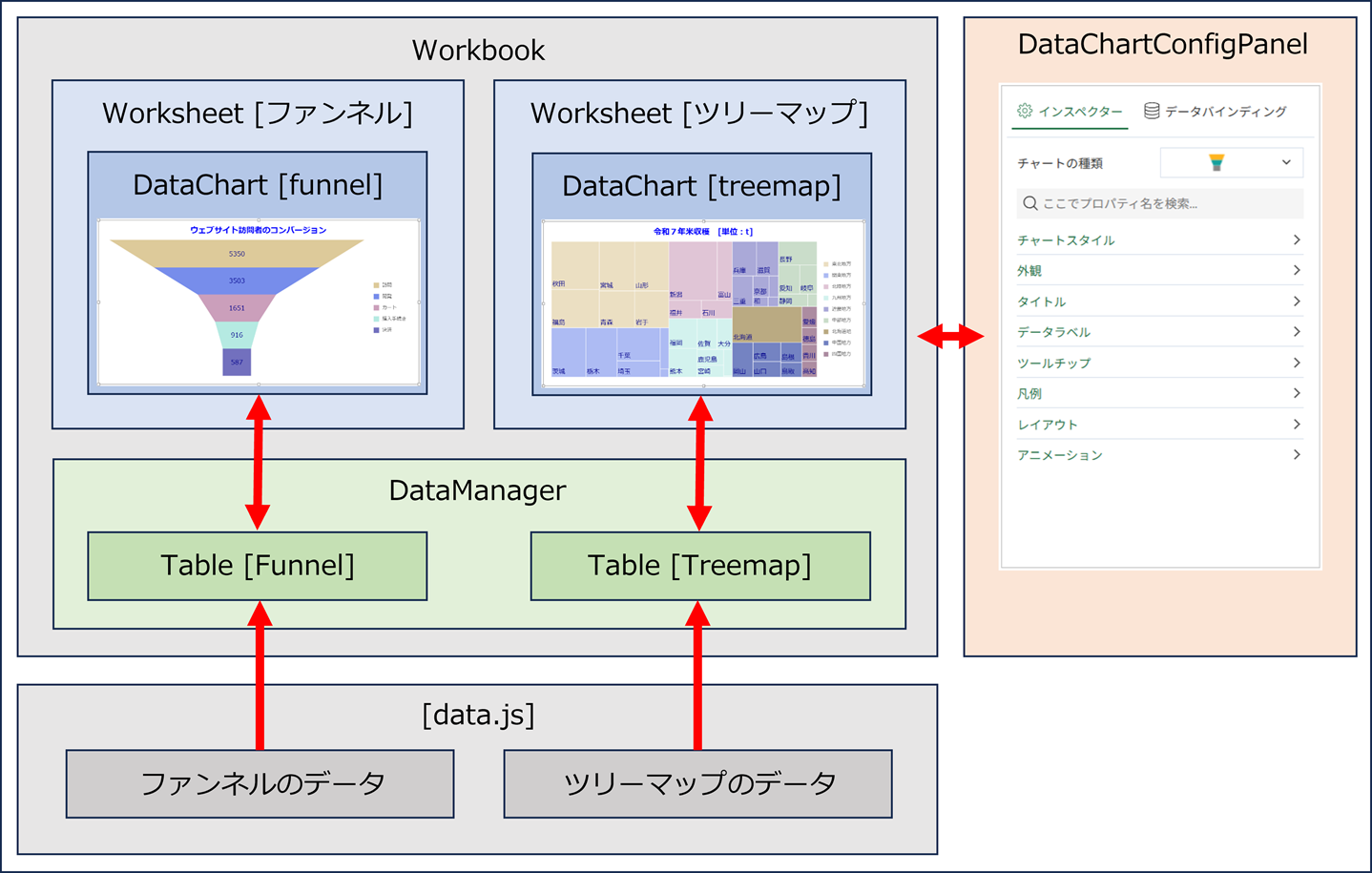Image resolution: width=1372 pixels, height=873 pixels.
Task: Open the チャートの種類 dropdown arrow
Action: coord(1286,162)
